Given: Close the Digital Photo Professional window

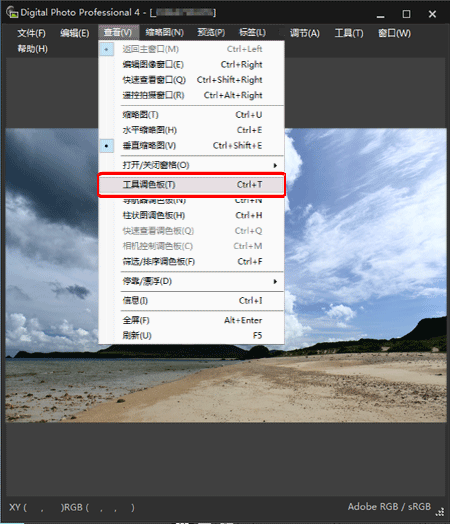Looking at the screenshot, I should (432, 14).
